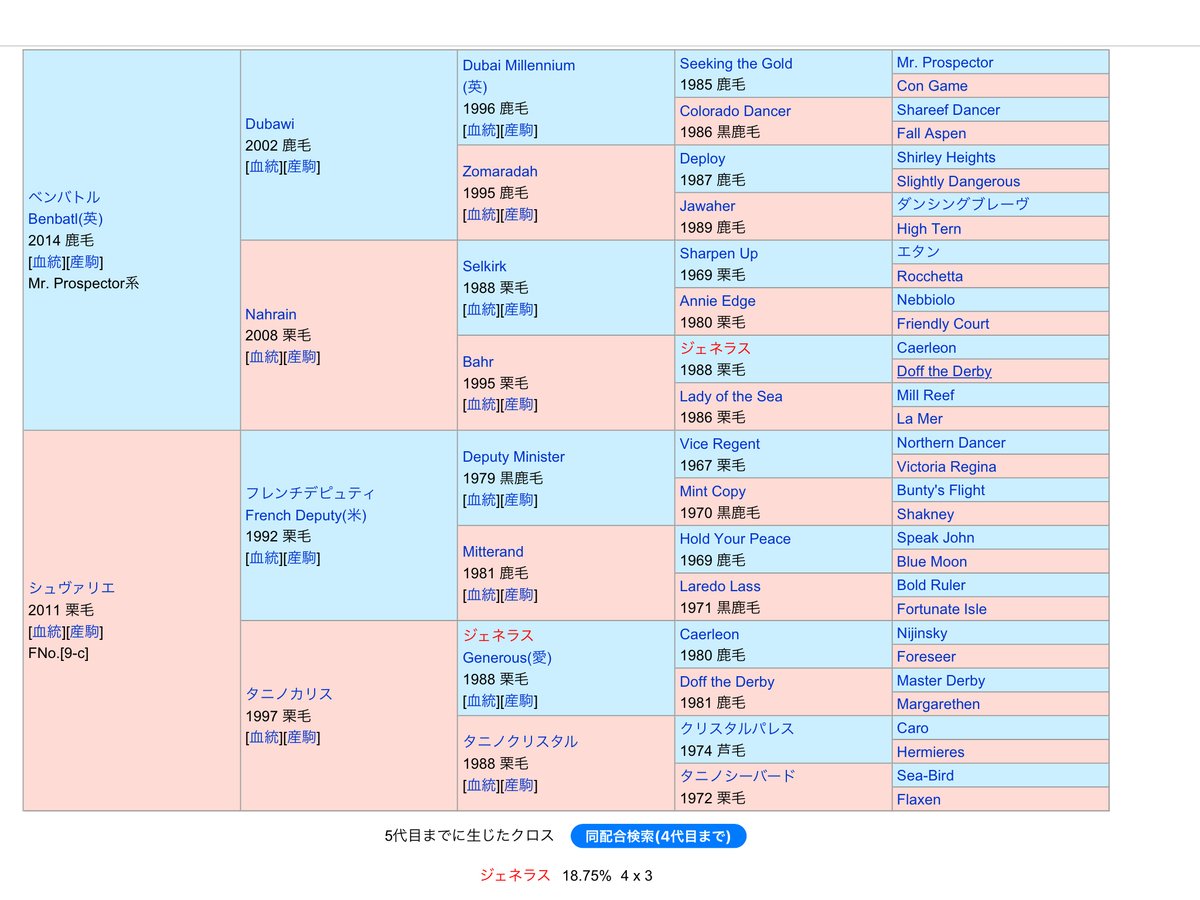The width and height of the screenshot is (1200, 900).
Task: Click the Caerleon 1980 鹿毛 link
Action: (710, 634)
